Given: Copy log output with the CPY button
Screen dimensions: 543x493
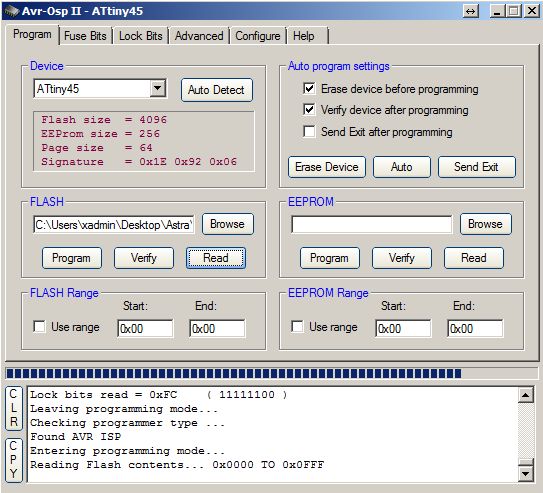Looking at the screenshot, I should pos(14,460).
